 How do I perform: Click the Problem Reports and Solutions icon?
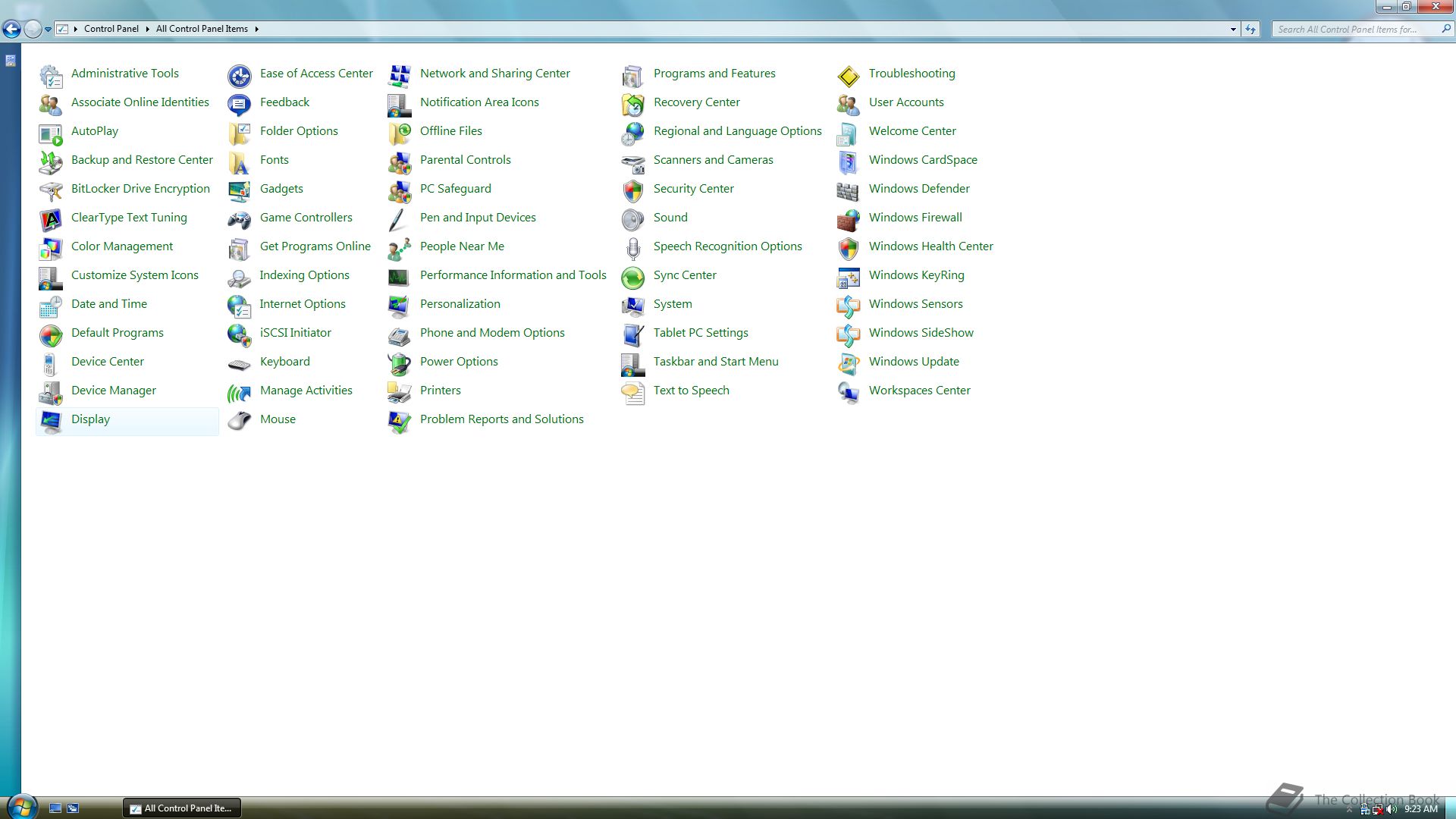pyautogui.click(x=400, y=421)
